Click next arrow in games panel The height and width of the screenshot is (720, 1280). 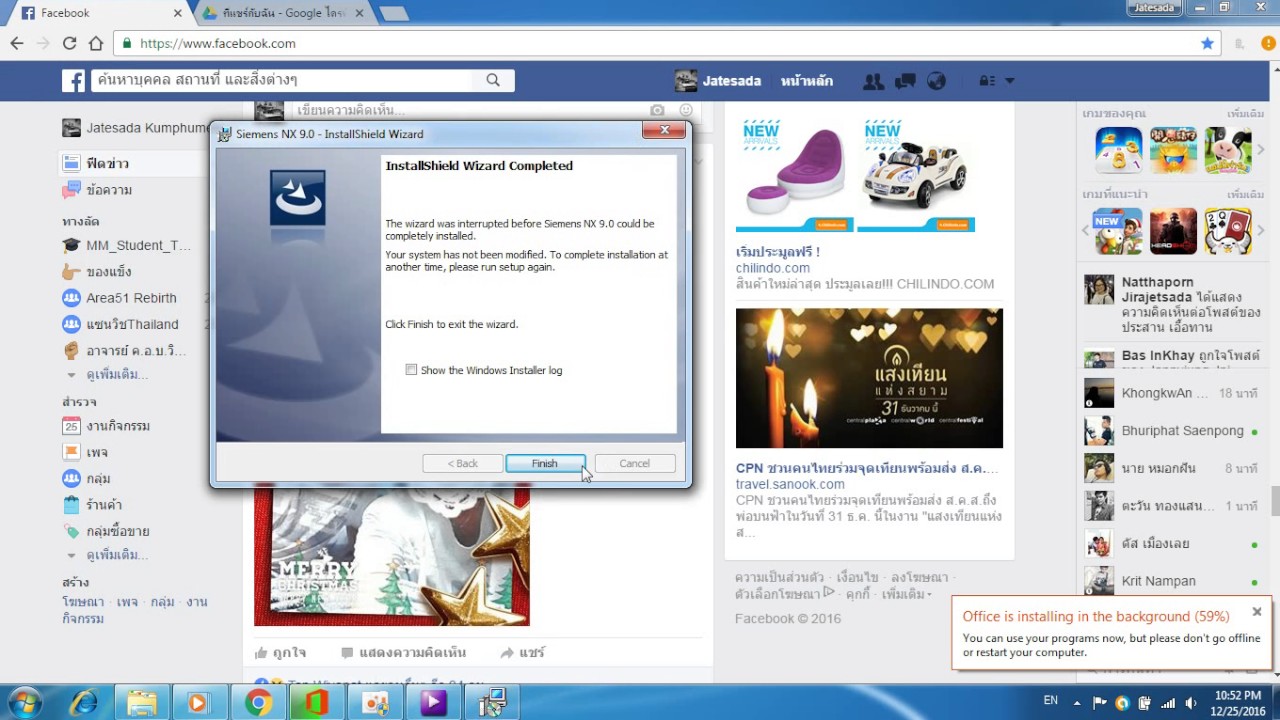(x=1261, y=150)
